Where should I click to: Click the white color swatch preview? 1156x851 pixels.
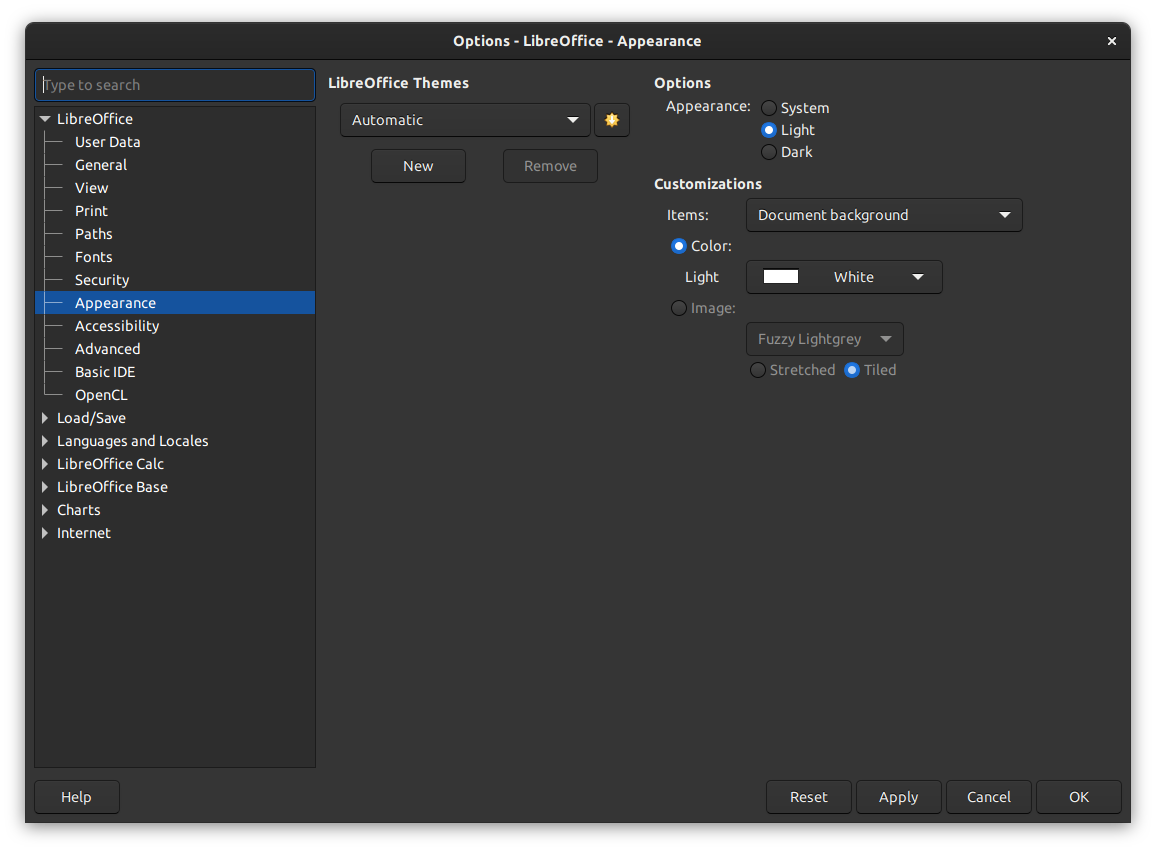click(x=781, y=277)
